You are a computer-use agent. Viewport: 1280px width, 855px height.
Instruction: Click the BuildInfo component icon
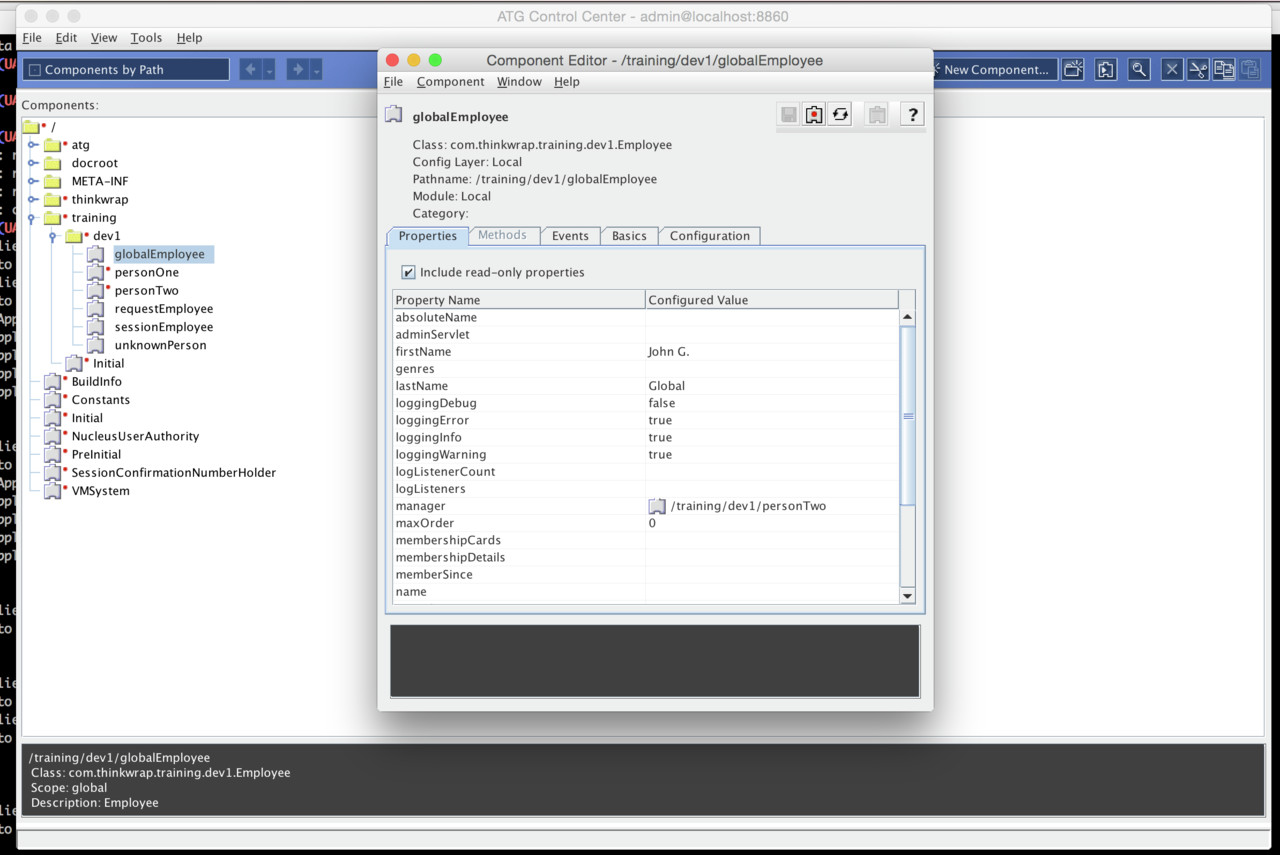[x=52, y=381]
